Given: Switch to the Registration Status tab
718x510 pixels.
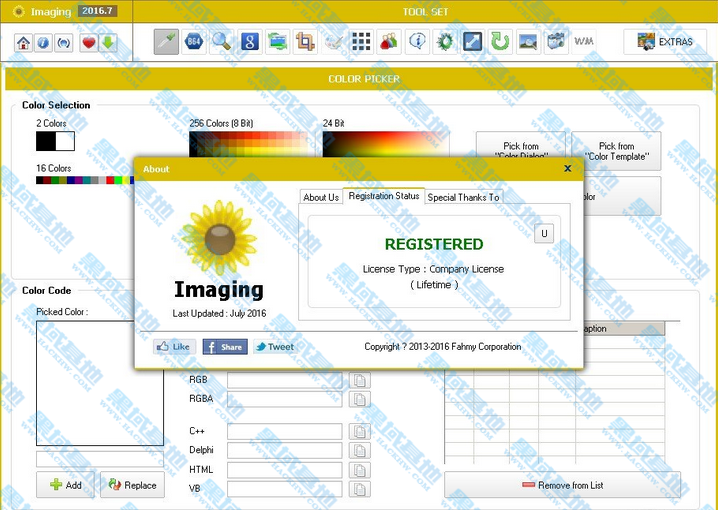Looking at the screenshot, I should tap(384, 196).
